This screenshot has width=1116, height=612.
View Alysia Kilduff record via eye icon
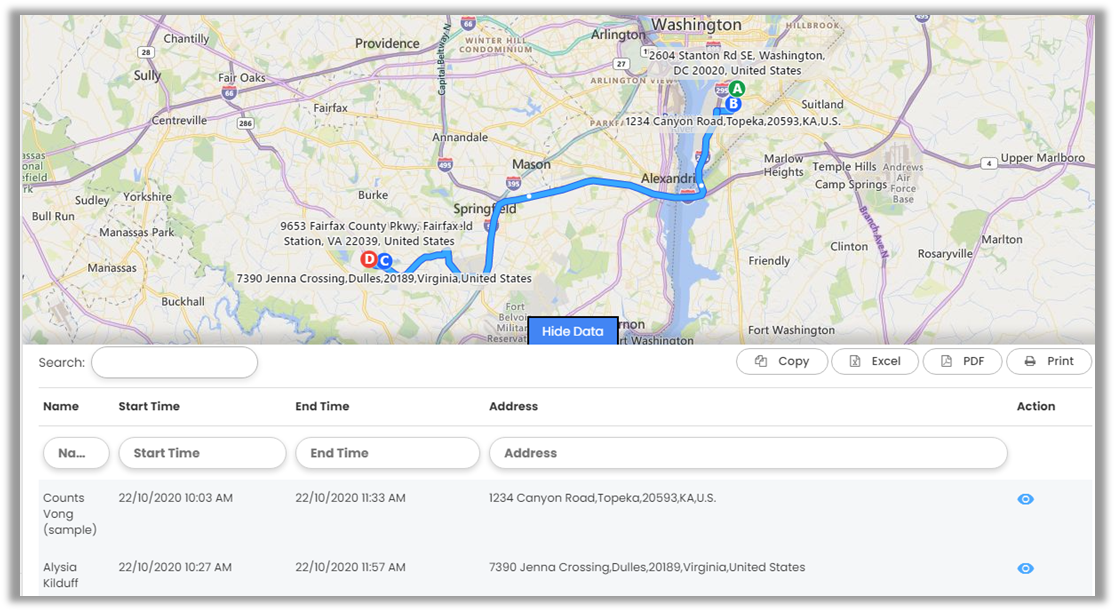1025,568
